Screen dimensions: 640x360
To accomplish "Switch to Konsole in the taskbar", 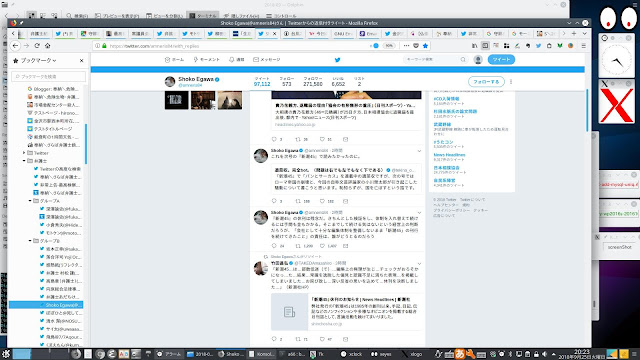I will click(x=261, y=354).
